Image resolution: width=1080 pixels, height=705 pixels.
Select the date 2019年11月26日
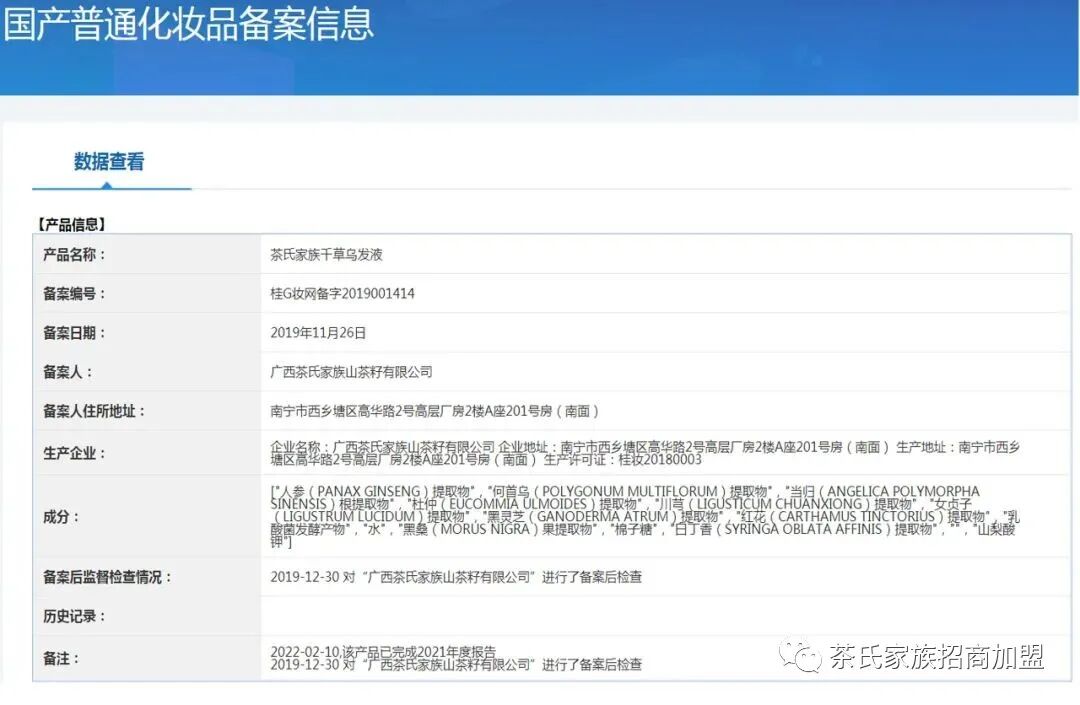tap(318, 333)
